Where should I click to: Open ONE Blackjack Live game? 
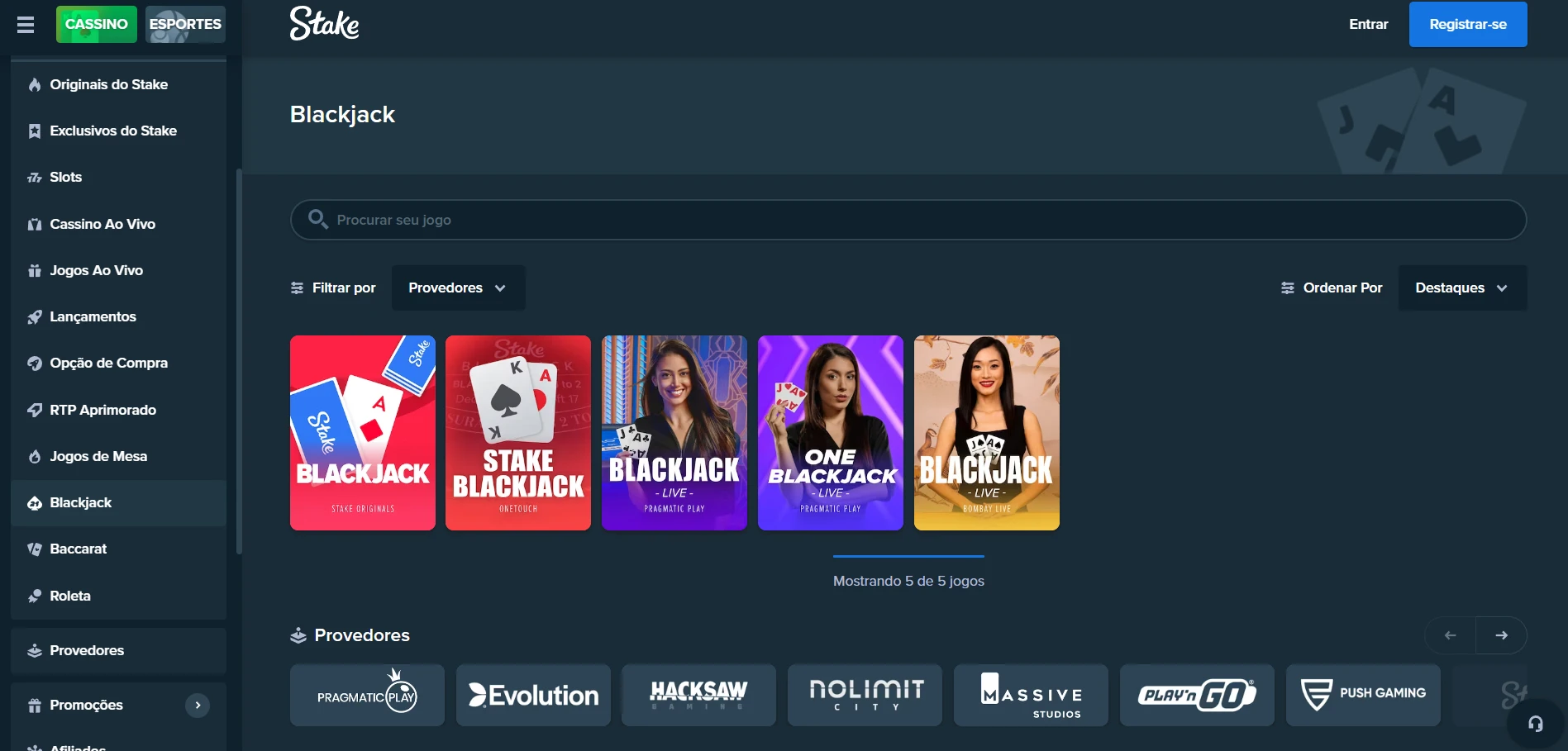(831, 433)
